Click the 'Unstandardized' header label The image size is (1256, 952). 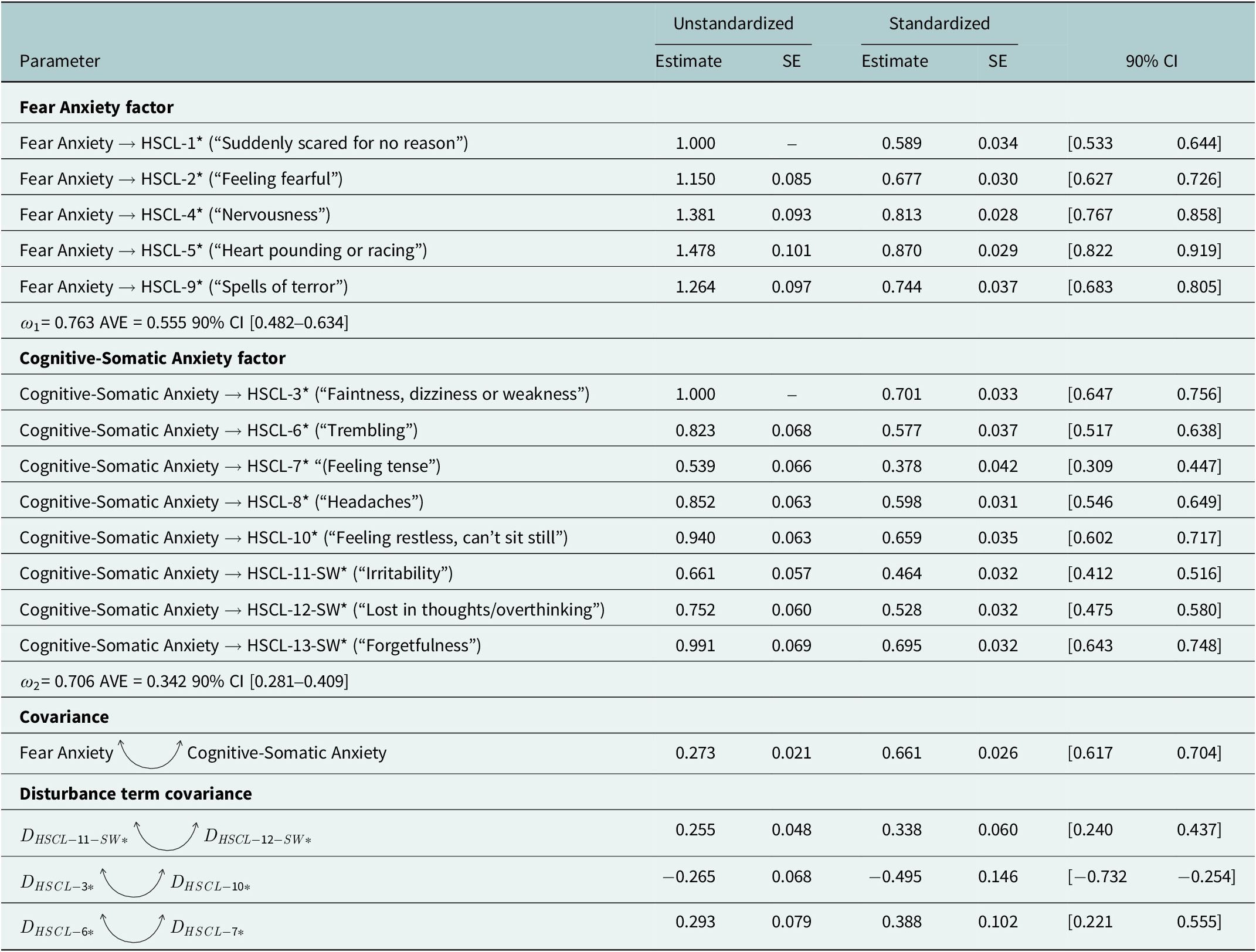point(733,23)
